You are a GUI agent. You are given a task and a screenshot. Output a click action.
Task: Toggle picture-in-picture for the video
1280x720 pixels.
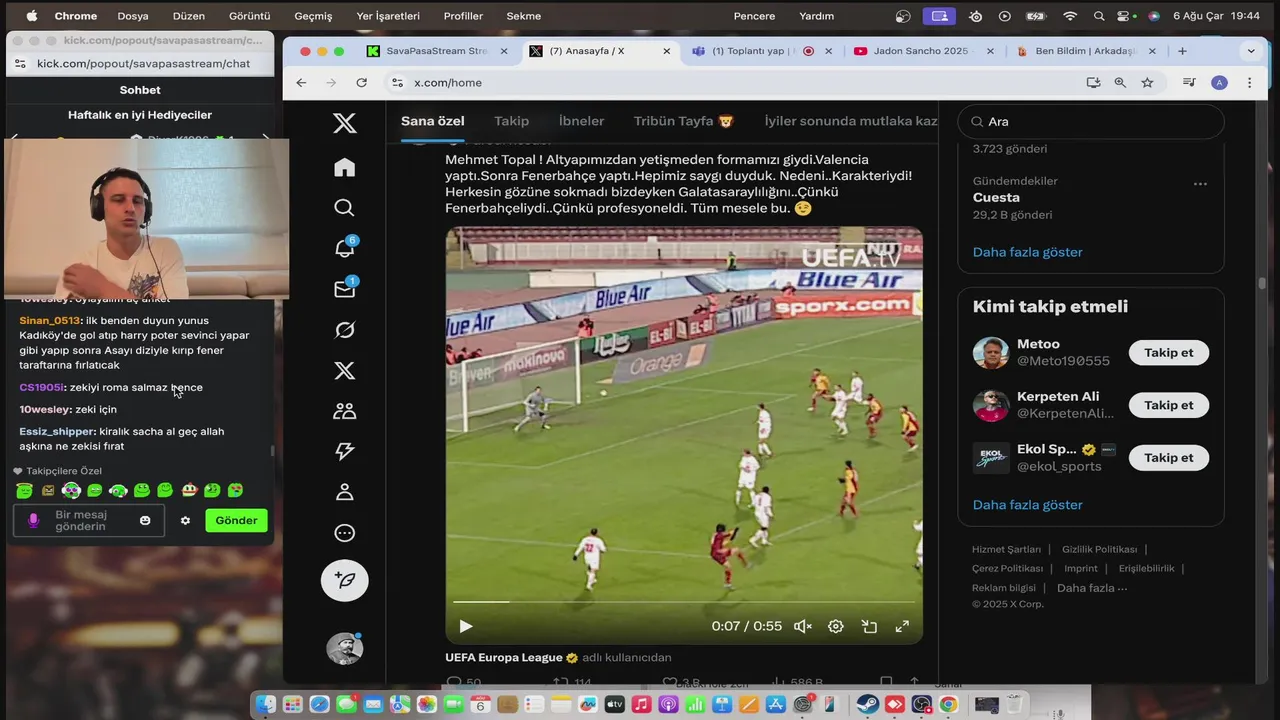click(x=869, y=626)
